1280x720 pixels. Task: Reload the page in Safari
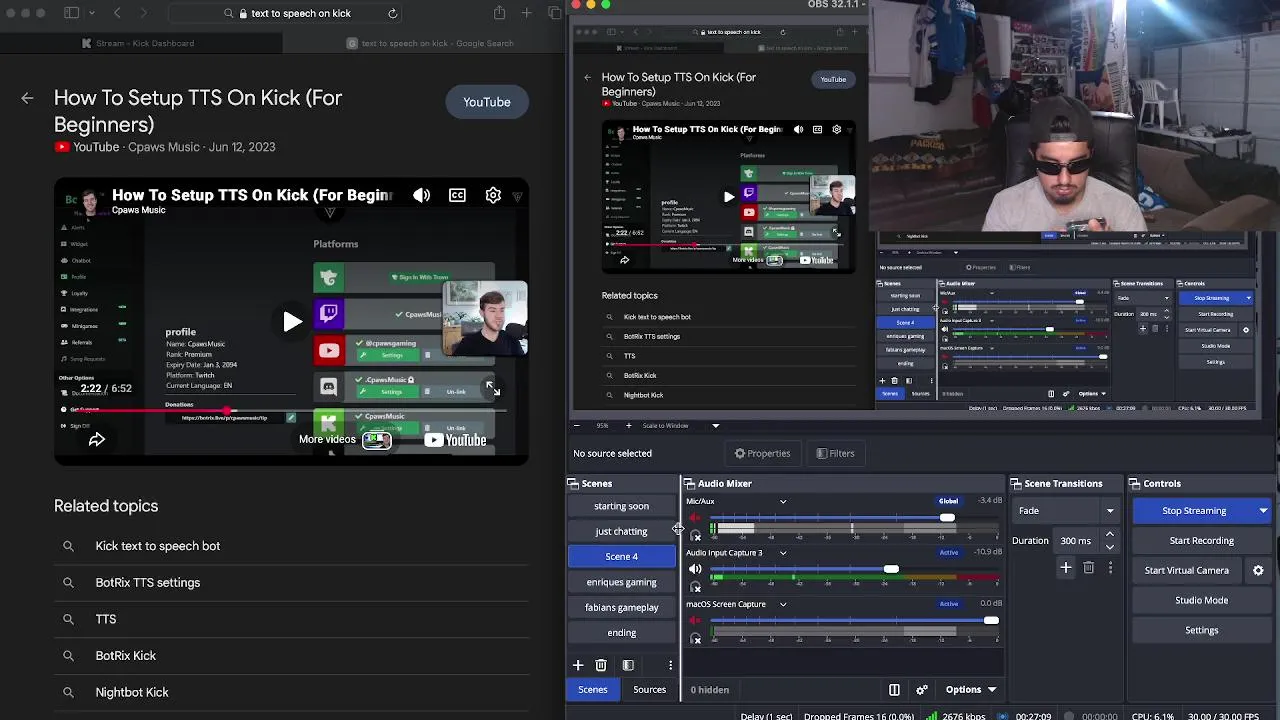[393, 13]
